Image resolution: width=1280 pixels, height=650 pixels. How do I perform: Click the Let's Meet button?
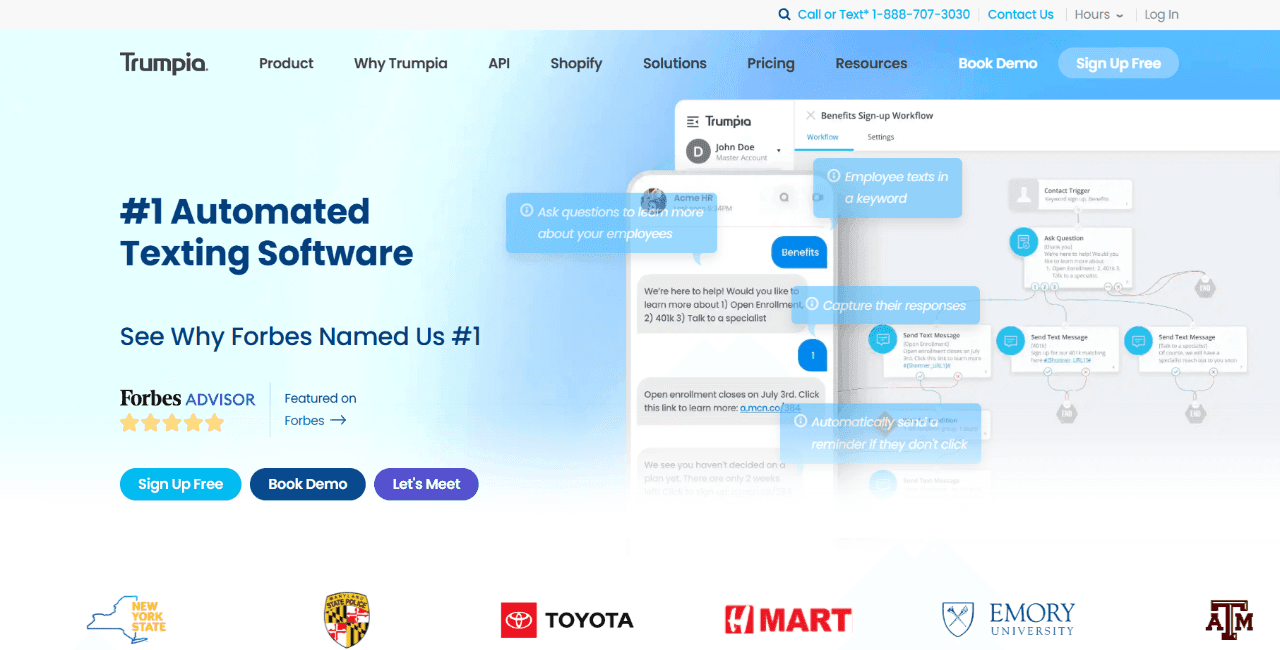[x=427, y=484]
